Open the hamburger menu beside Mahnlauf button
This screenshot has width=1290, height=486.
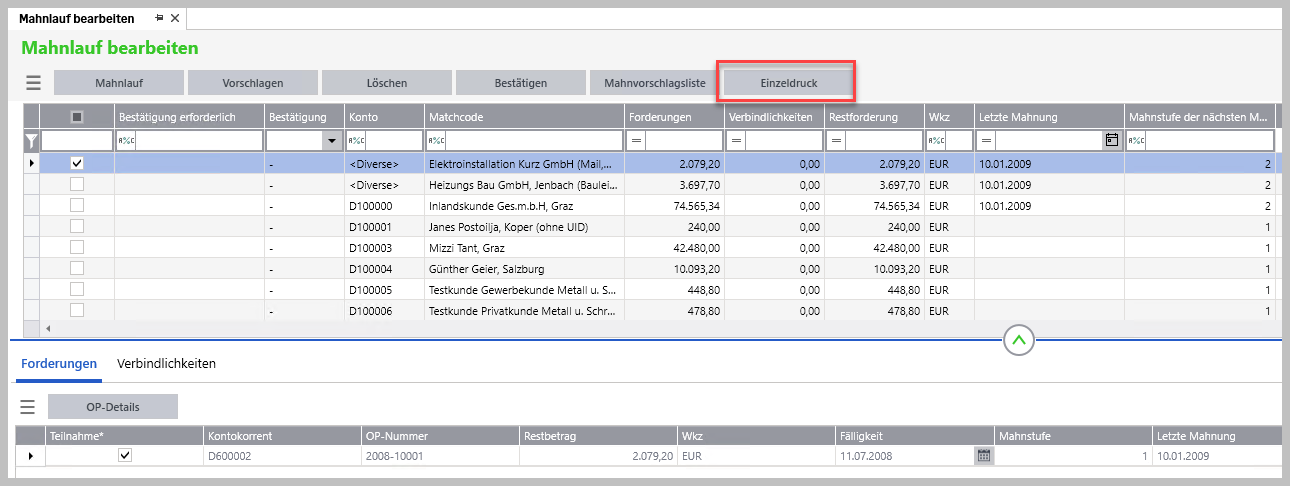[33, 83]
